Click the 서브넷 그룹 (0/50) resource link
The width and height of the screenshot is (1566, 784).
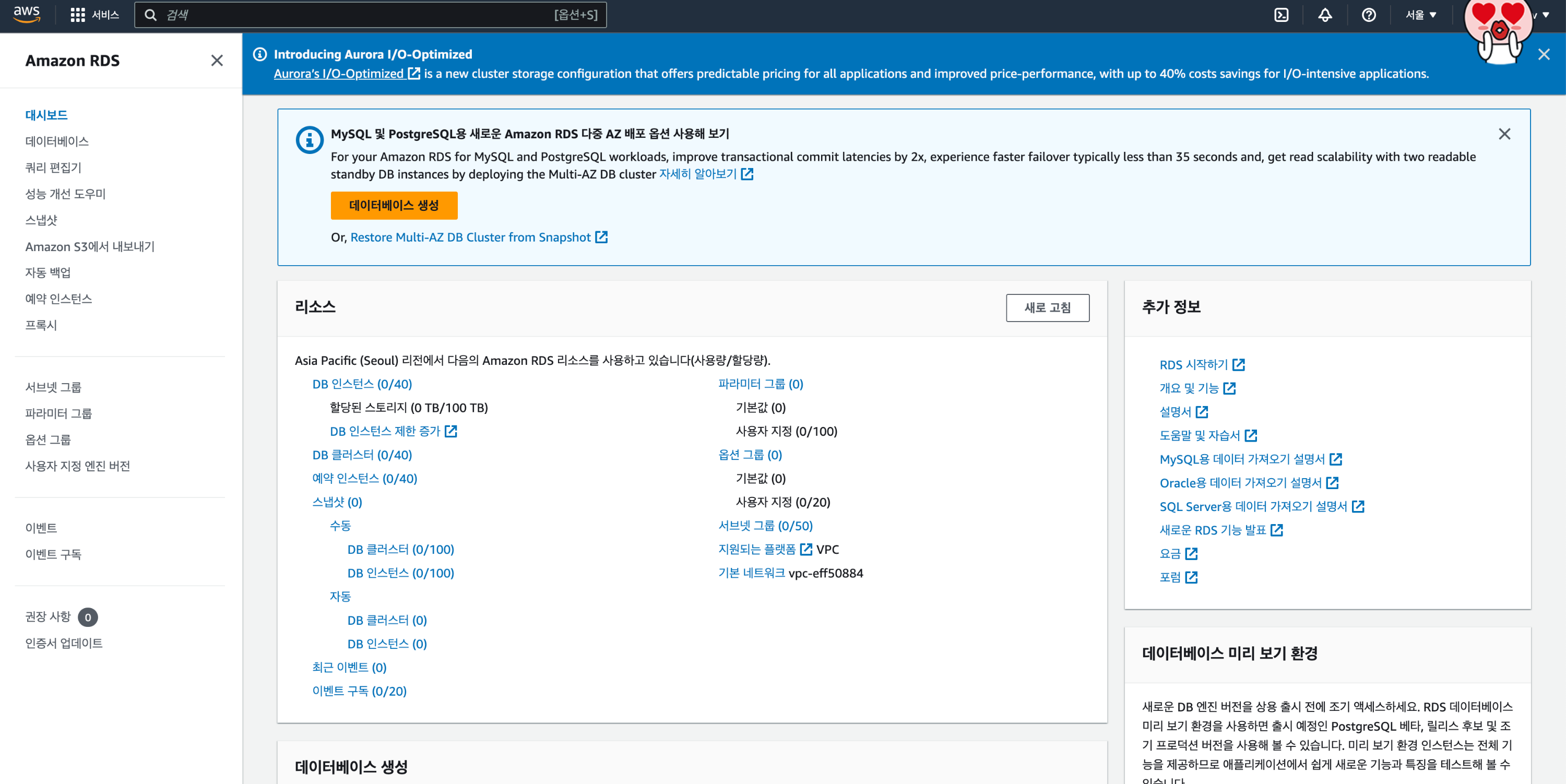765,526
